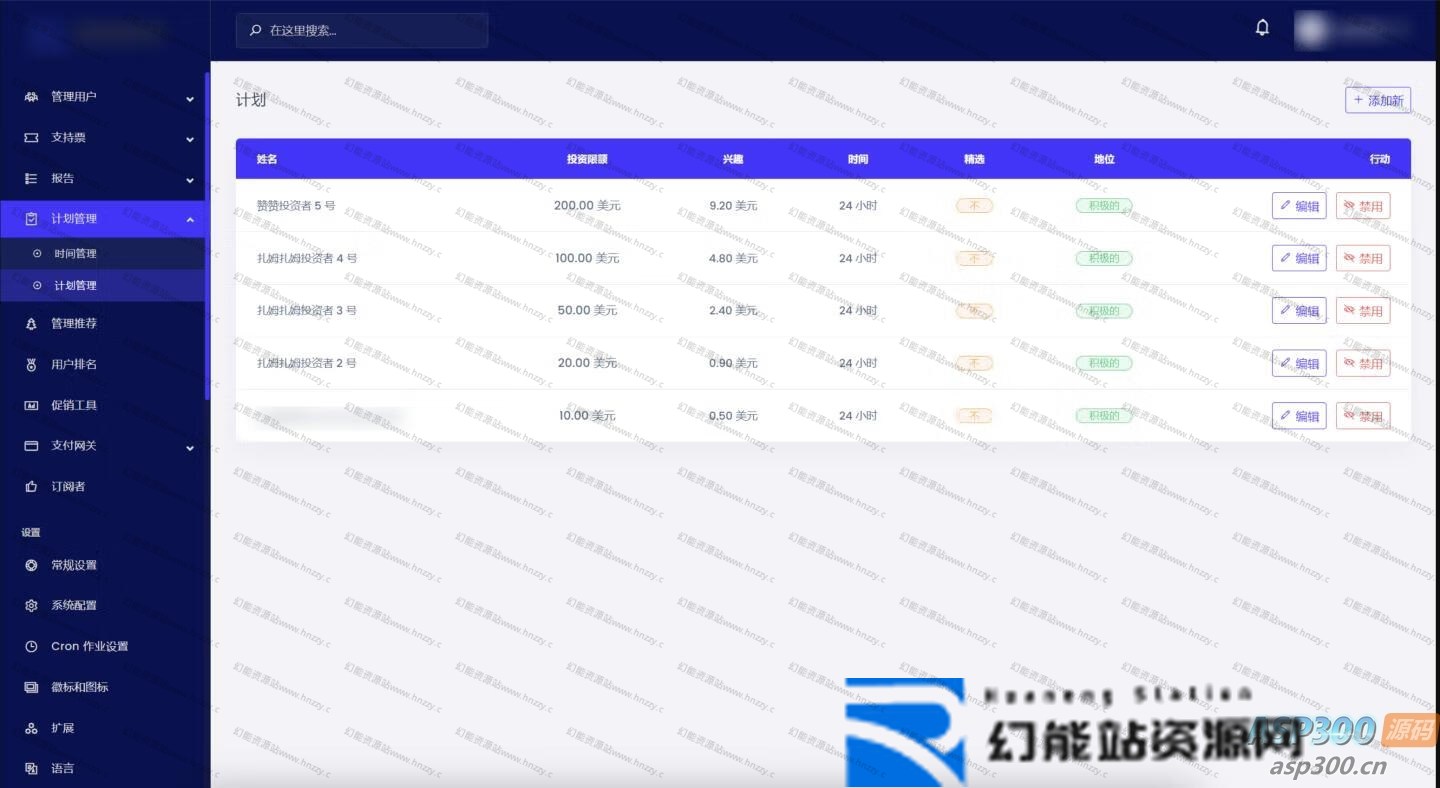Expand the 管理用户 menu chevron

tap(190, 98)
